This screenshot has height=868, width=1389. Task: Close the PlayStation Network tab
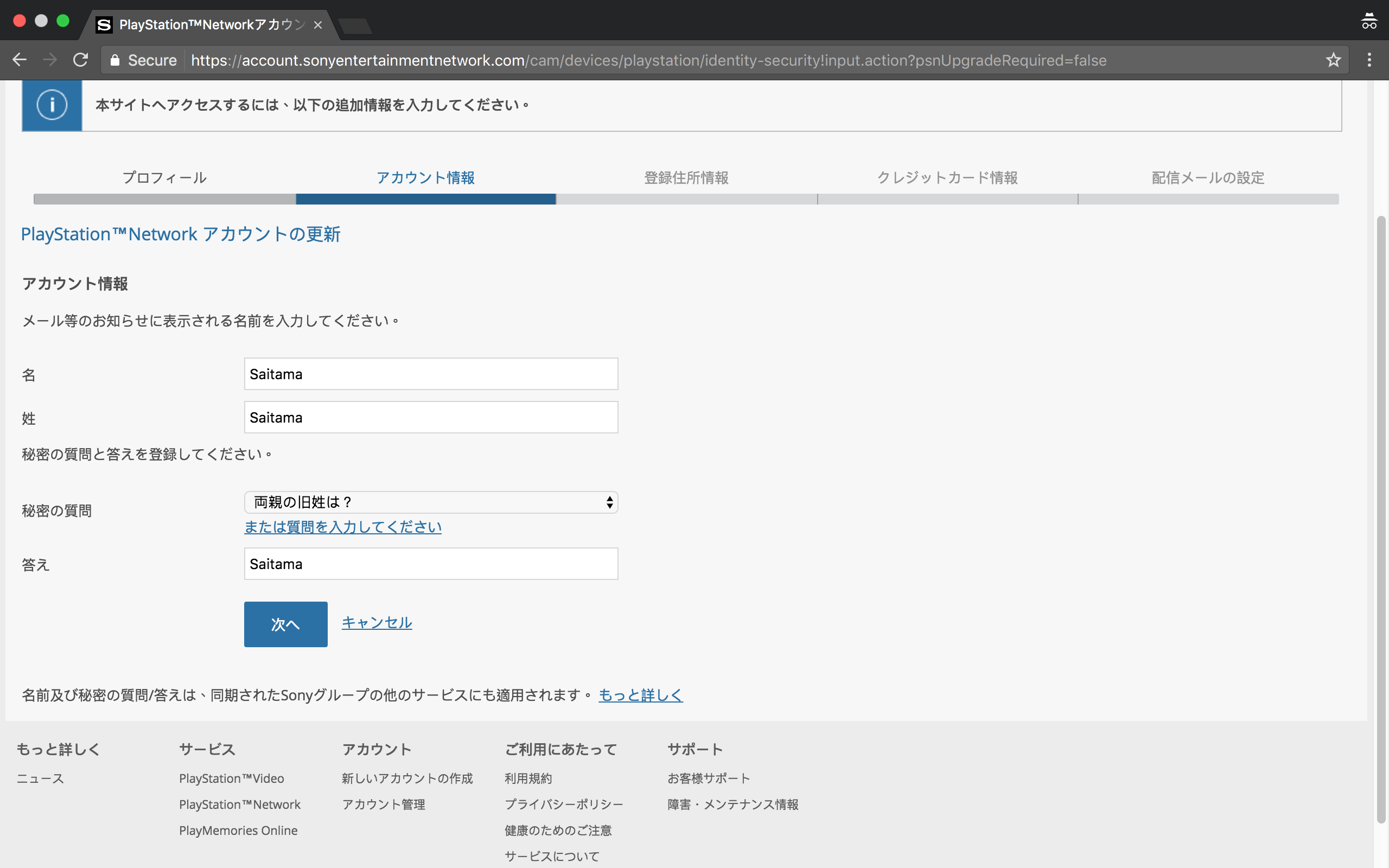[x=317, y=25]
